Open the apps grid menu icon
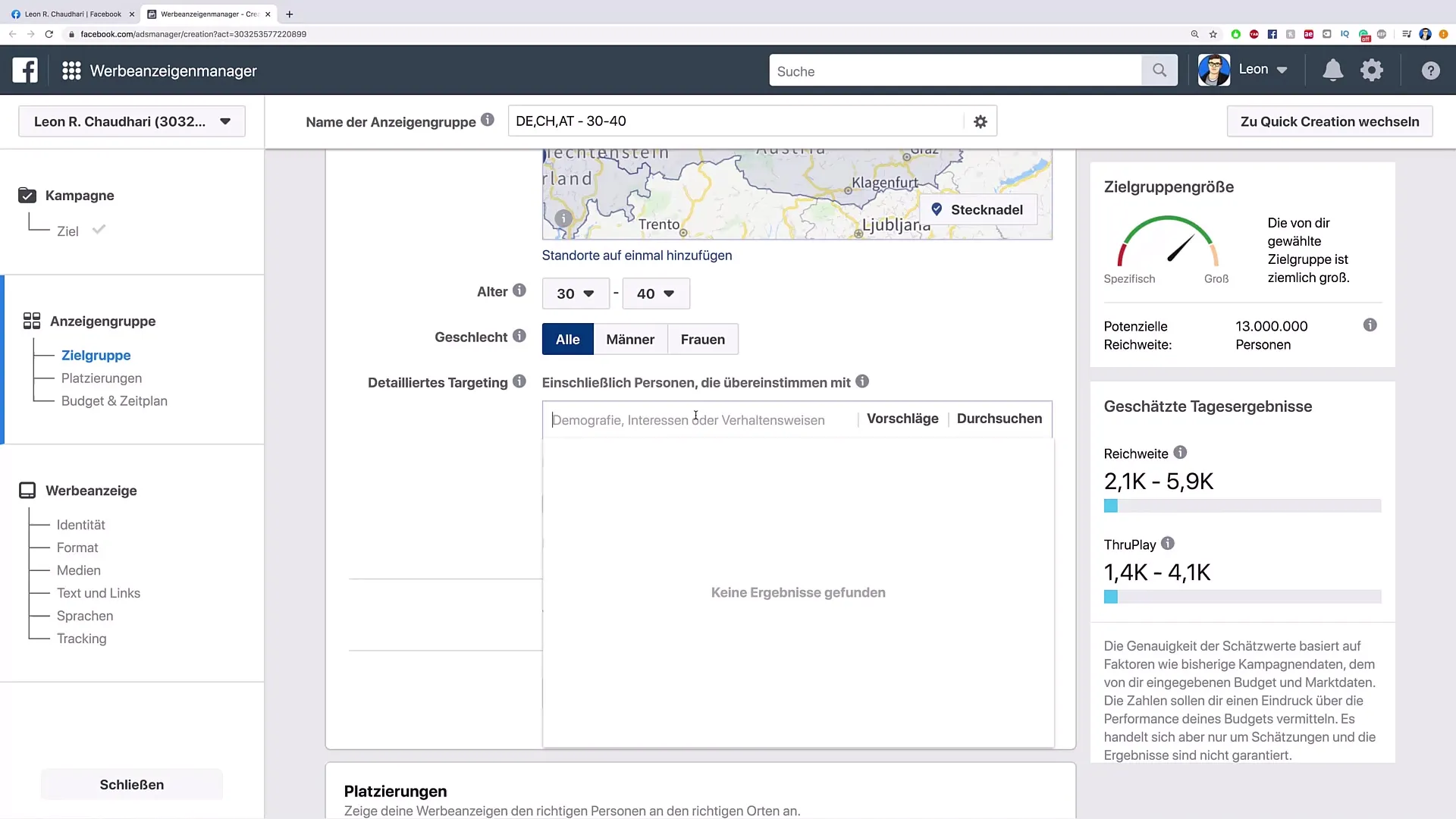 point(71,71)
